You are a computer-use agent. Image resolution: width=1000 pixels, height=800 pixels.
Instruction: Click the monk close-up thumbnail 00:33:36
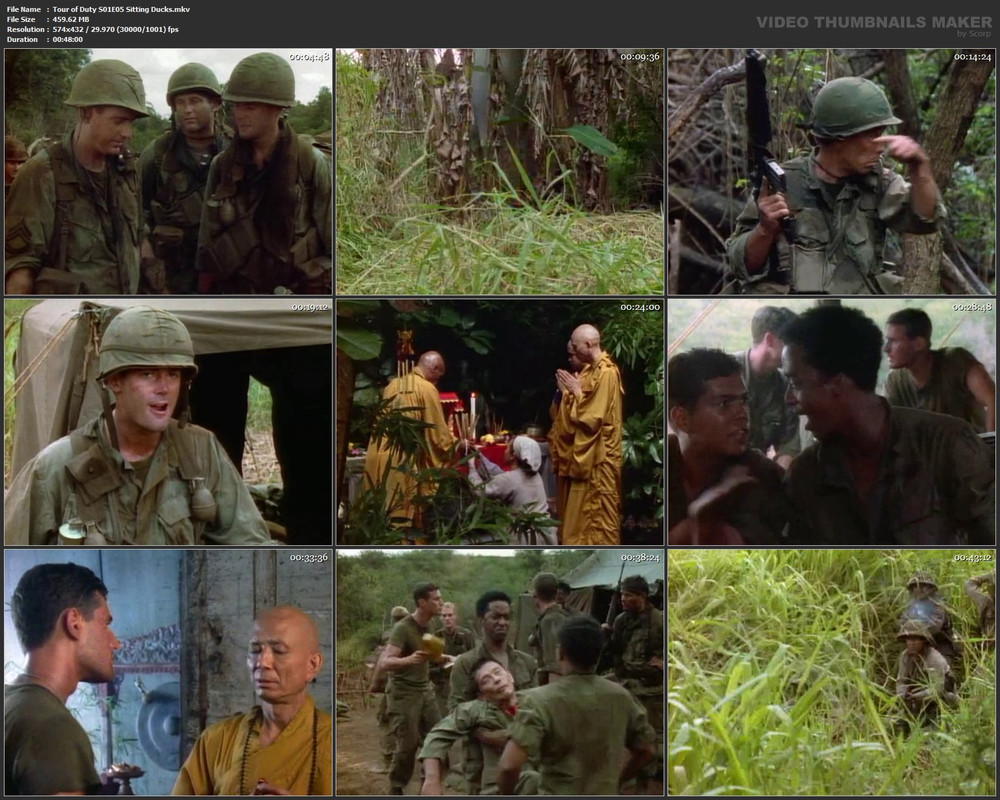(x=168, y=672)
